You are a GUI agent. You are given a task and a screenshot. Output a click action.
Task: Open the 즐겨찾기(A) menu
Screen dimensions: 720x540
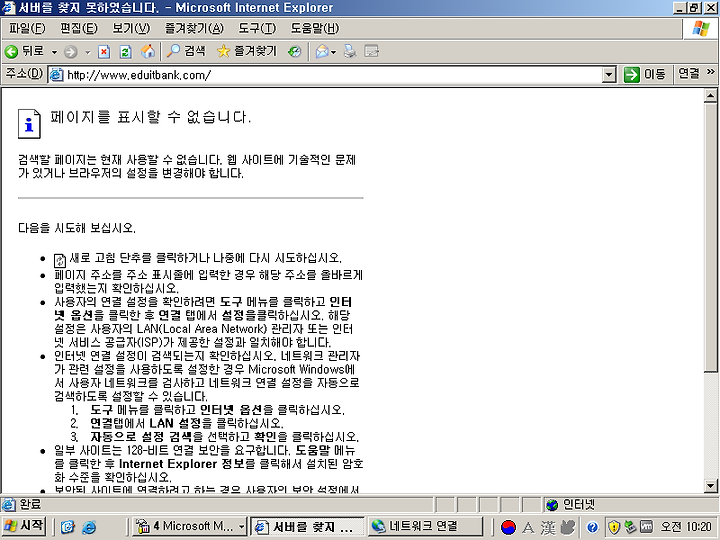coord(194,28)
